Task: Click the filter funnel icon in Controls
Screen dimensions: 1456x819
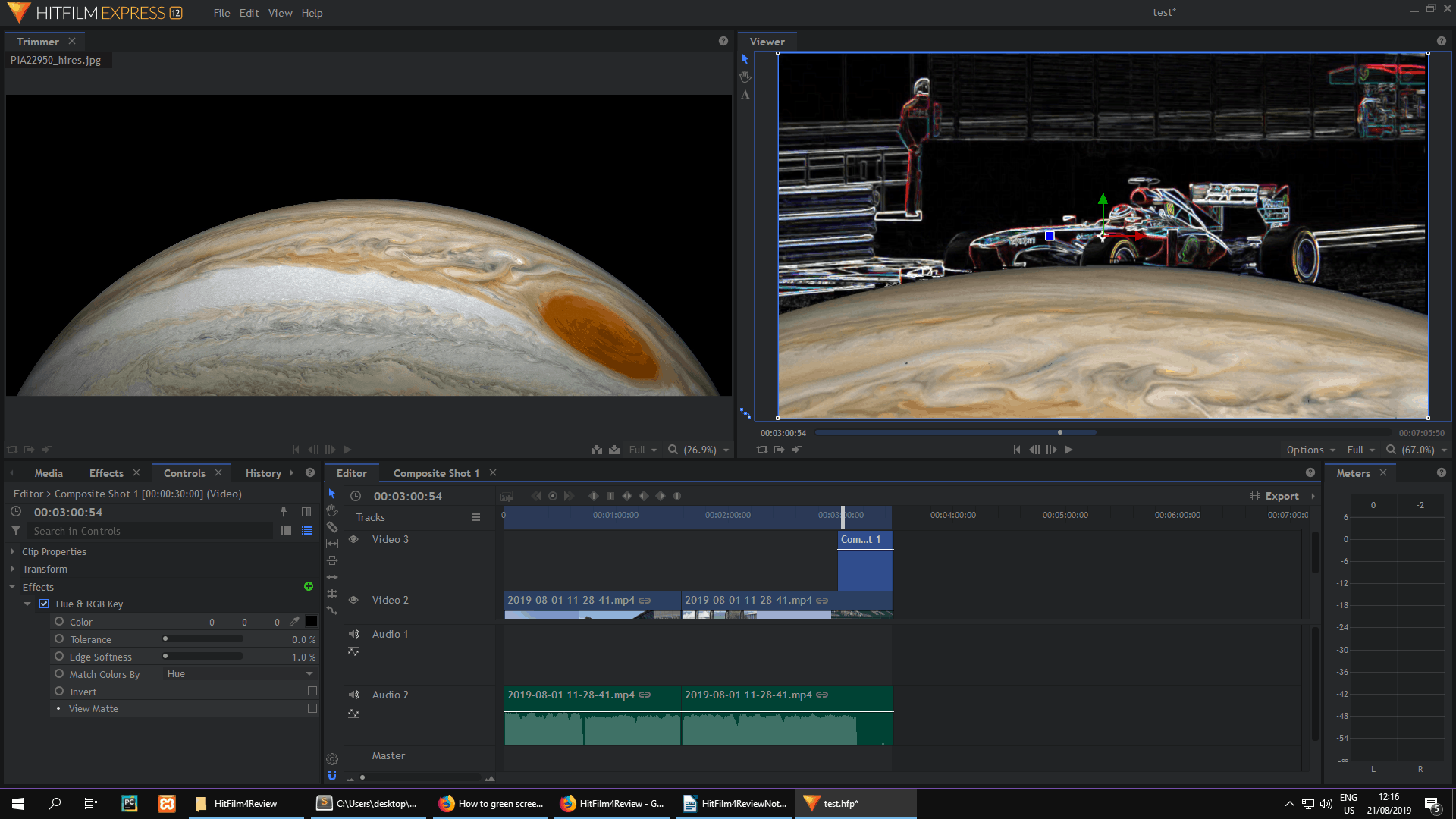Action: pyautogui.click(x=16, y=531)
